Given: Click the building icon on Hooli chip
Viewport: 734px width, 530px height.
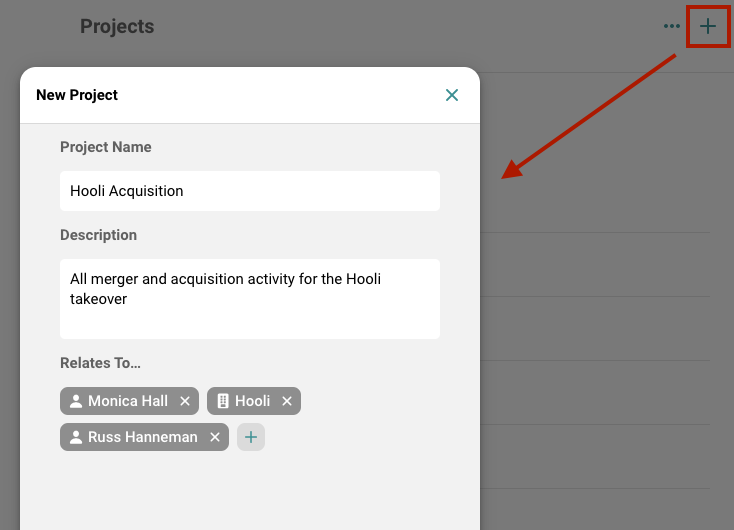Looking at the screenshot, I should (x=223, y=401).
